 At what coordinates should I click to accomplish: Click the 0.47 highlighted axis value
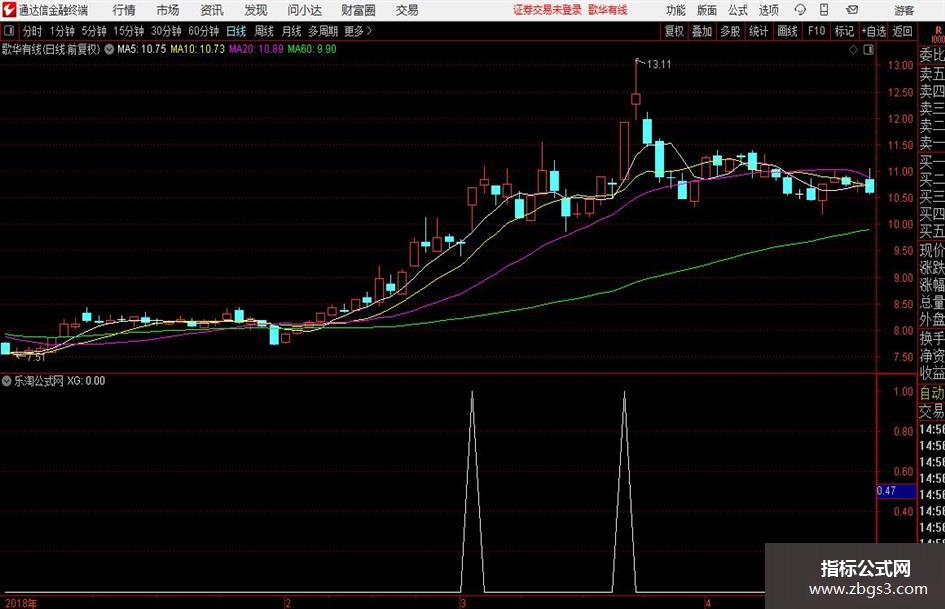896,491
